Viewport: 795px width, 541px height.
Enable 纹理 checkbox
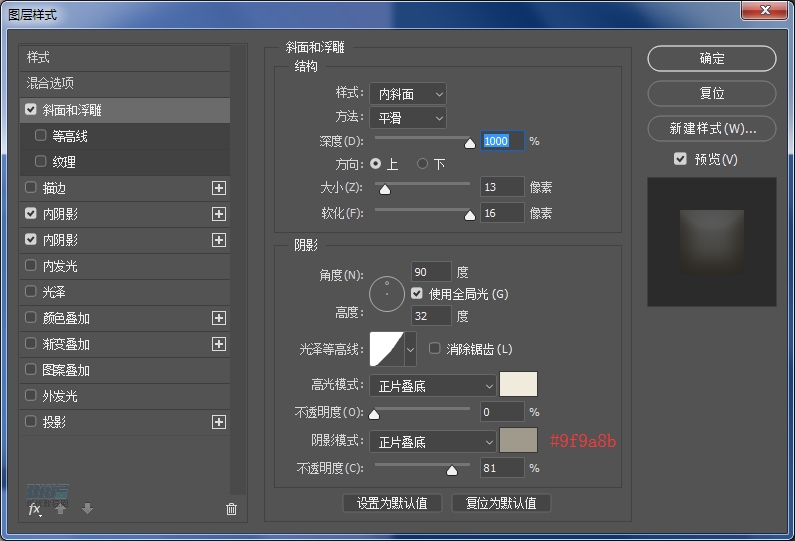pos(41,161)
